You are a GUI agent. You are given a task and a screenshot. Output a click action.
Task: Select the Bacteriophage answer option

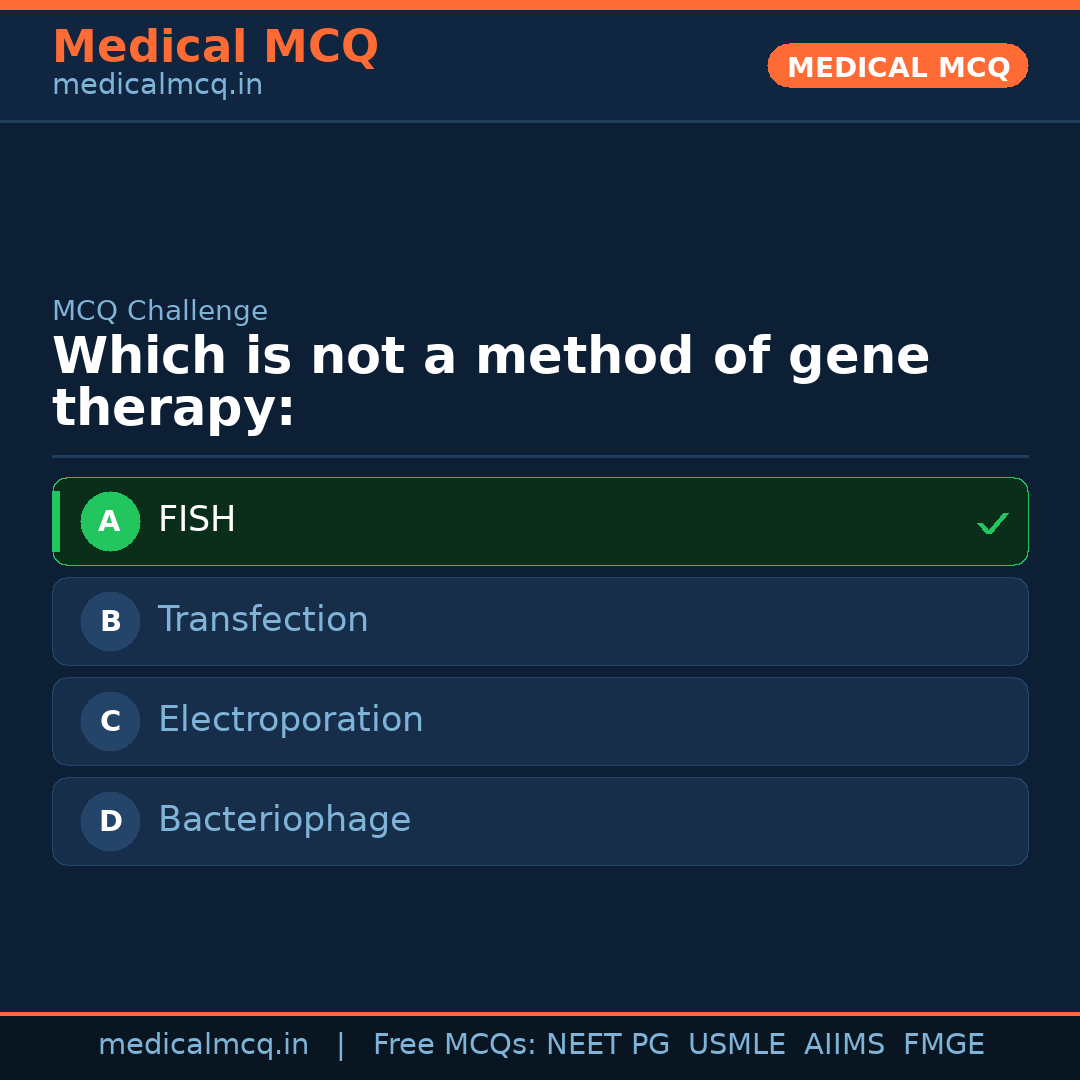pos(540,821)
